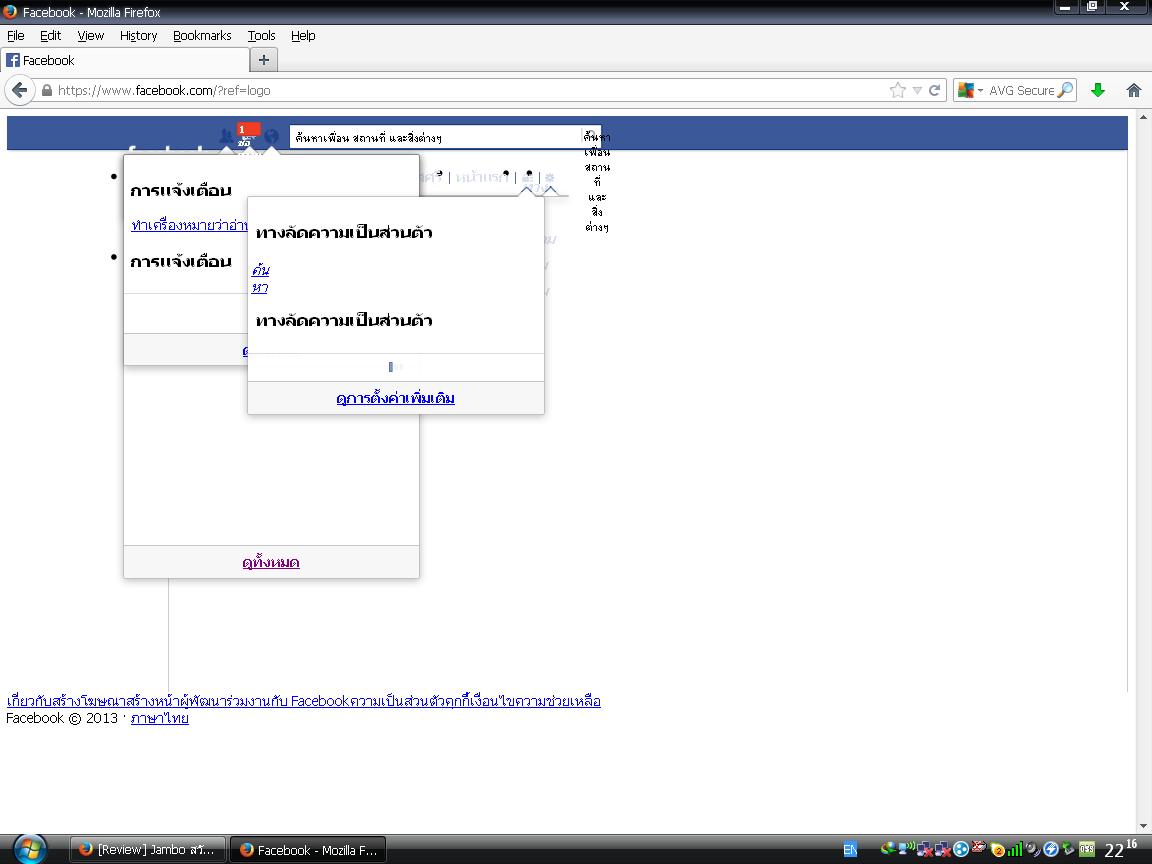This screenshot has height=864, width=1152.
Task: Click Facebook friend requests icon
Action: pyautogui.click(x=226, y=136)
